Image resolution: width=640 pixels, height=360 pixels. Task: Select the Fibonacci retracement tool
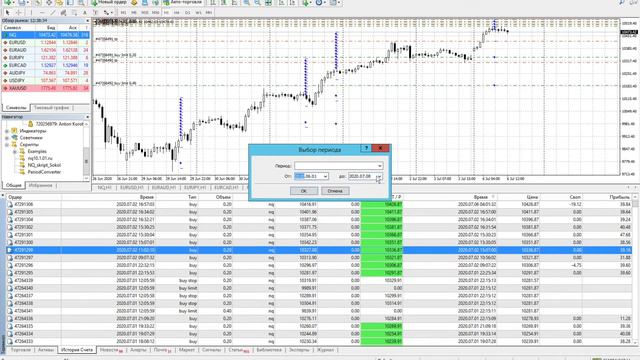point(74,13)
